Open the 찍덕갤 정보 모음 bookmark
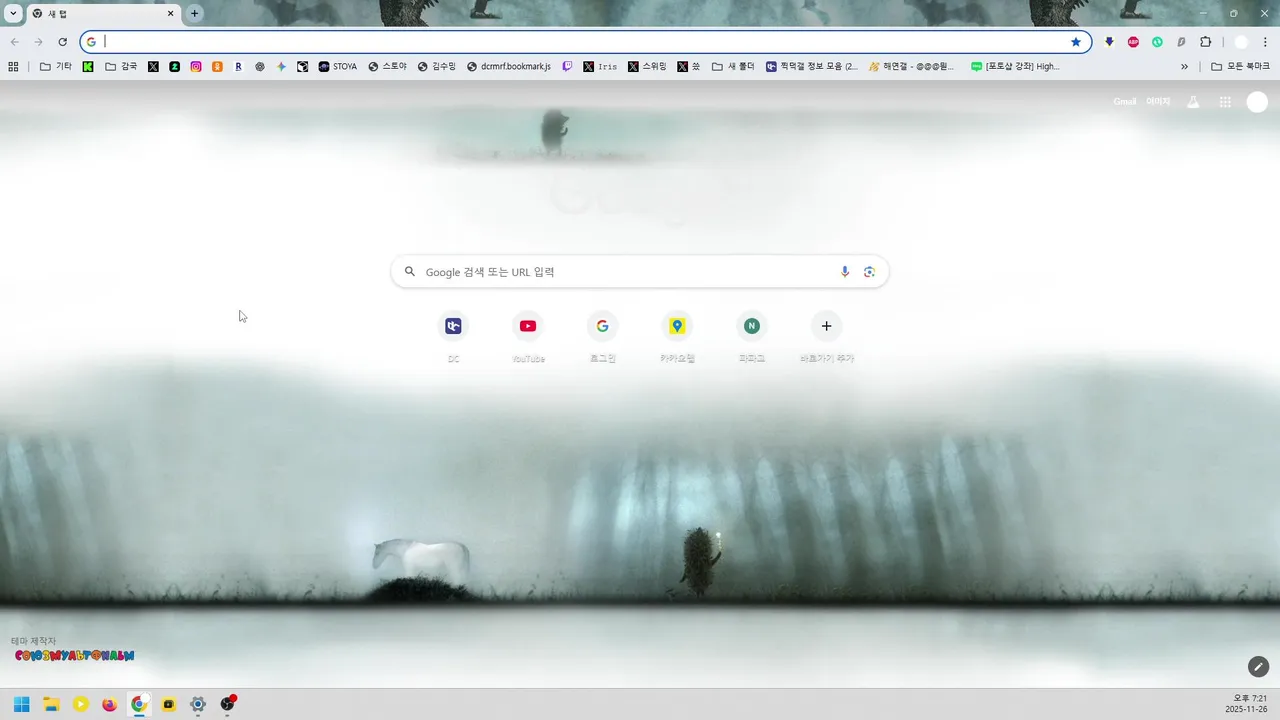The height and width of the screenshot is (720, 1280). coord(812,67)
